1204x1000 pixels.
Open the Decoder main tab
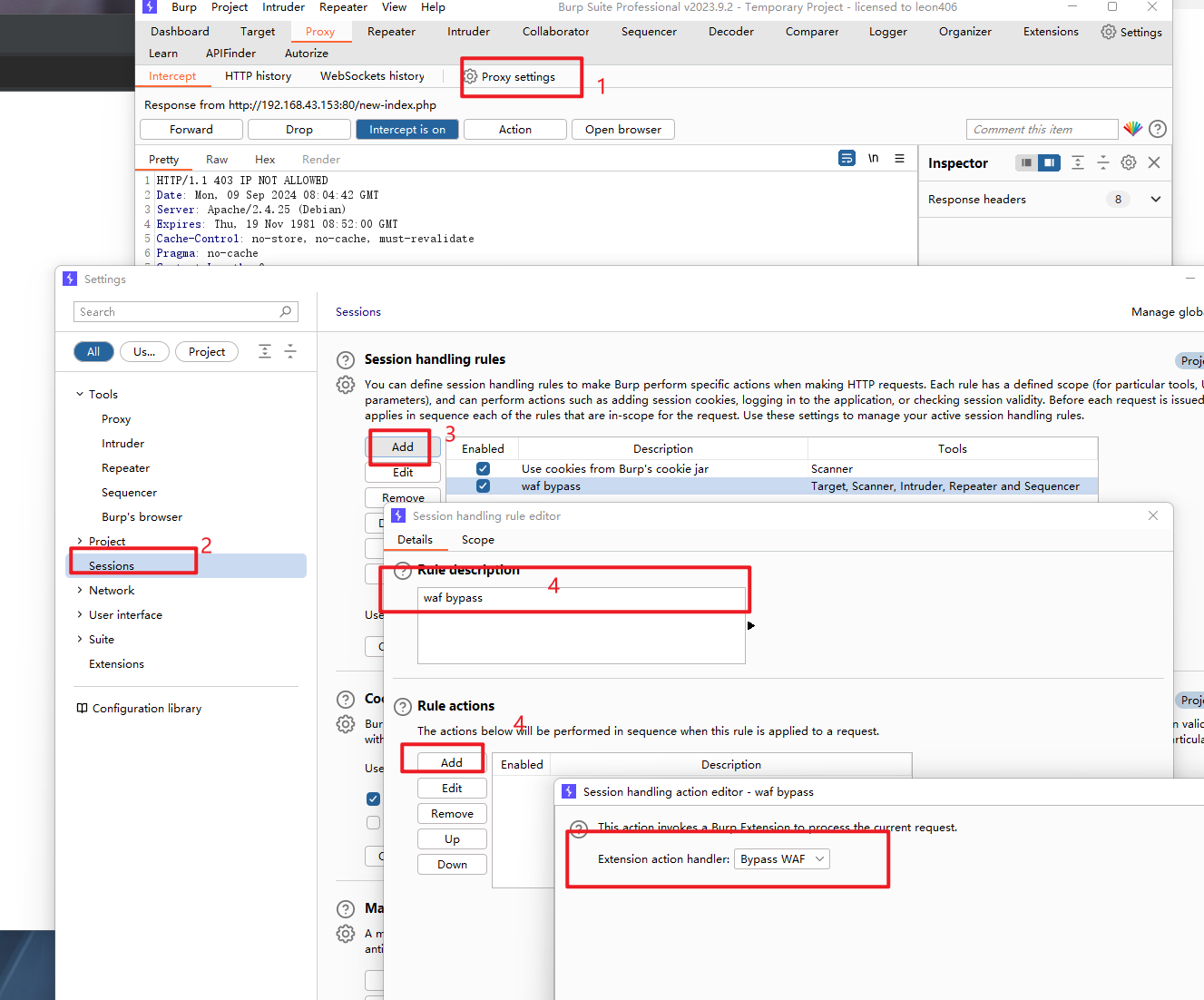[731, 32]
